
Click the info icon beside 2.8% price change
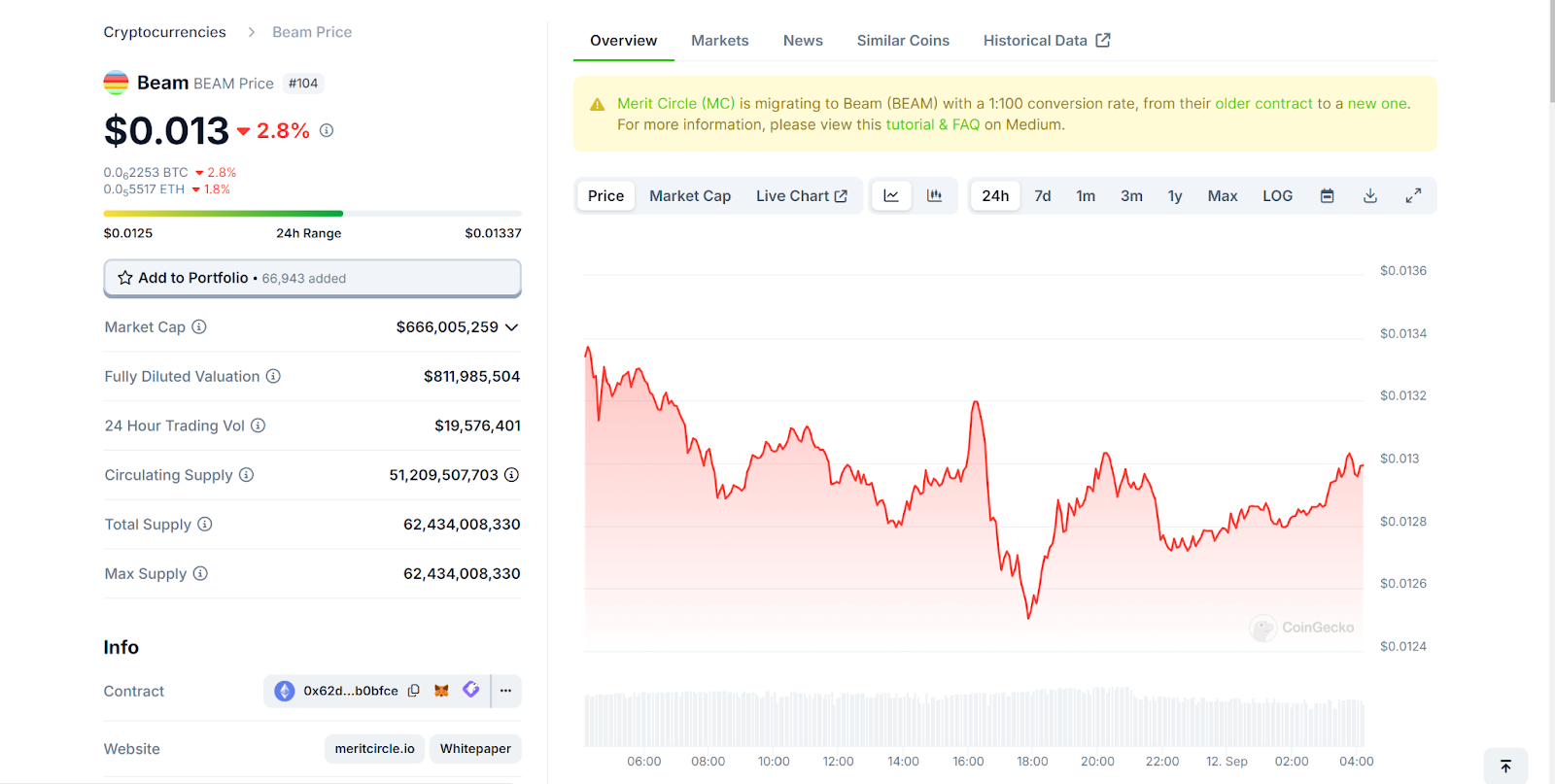point(327,130)
